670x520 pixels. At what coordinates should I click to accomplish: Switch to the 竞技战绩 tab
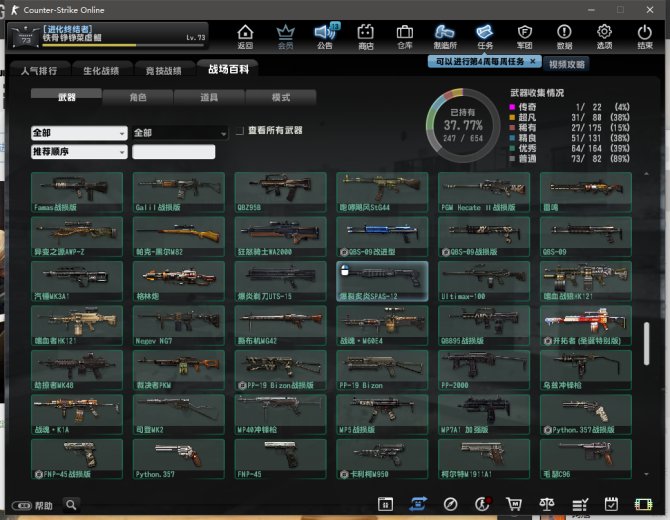click(x=164, y=71)
